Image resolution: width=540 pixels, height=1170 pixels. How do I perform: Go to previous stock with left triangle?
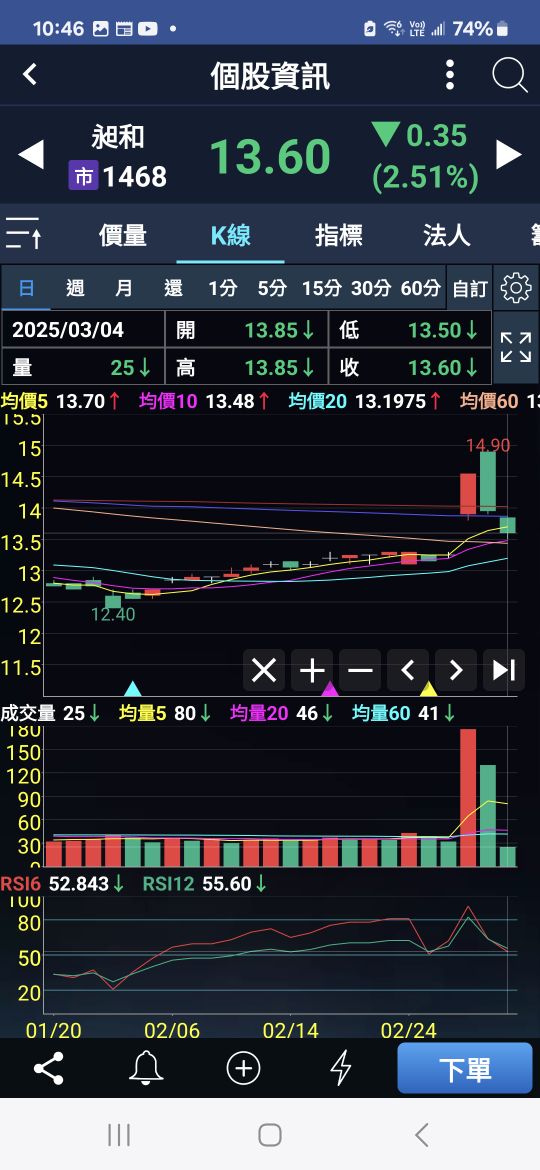[x=31, y=154]
